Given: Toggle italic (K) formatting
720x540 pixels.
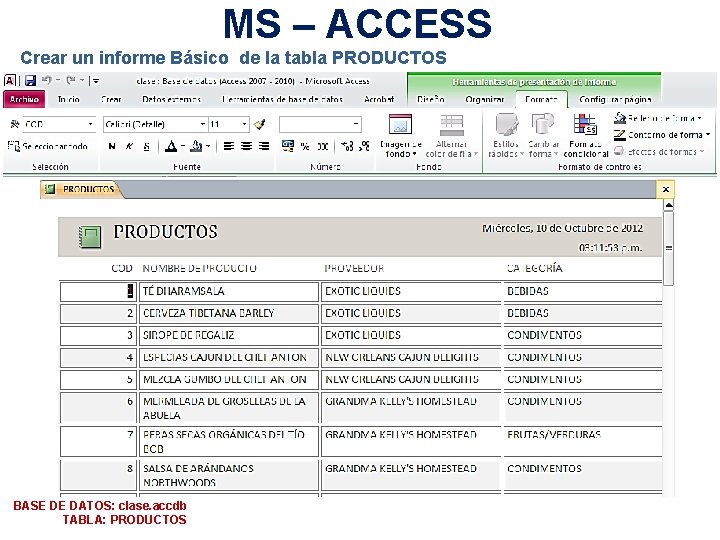Looking at the screenshot, I should click(129, 146).
